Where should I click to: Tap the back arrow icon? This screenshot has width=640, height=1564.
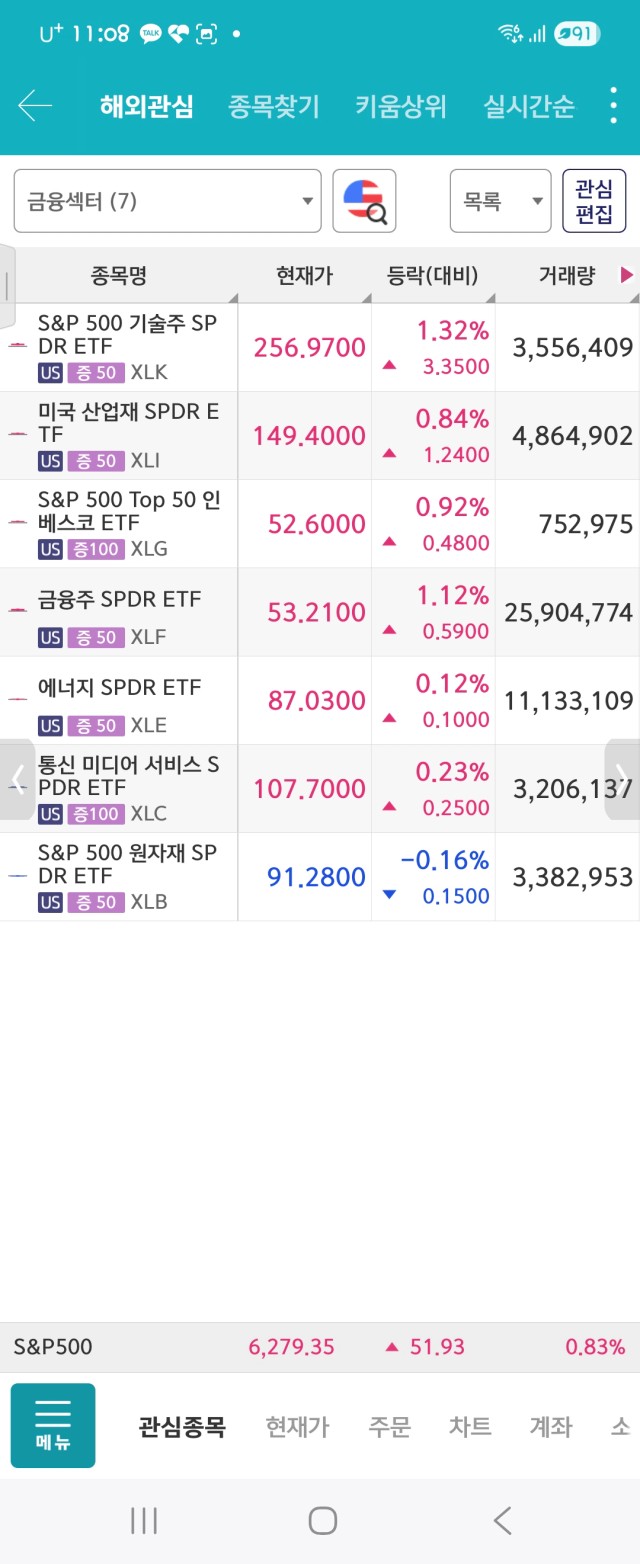pos(35,105)
